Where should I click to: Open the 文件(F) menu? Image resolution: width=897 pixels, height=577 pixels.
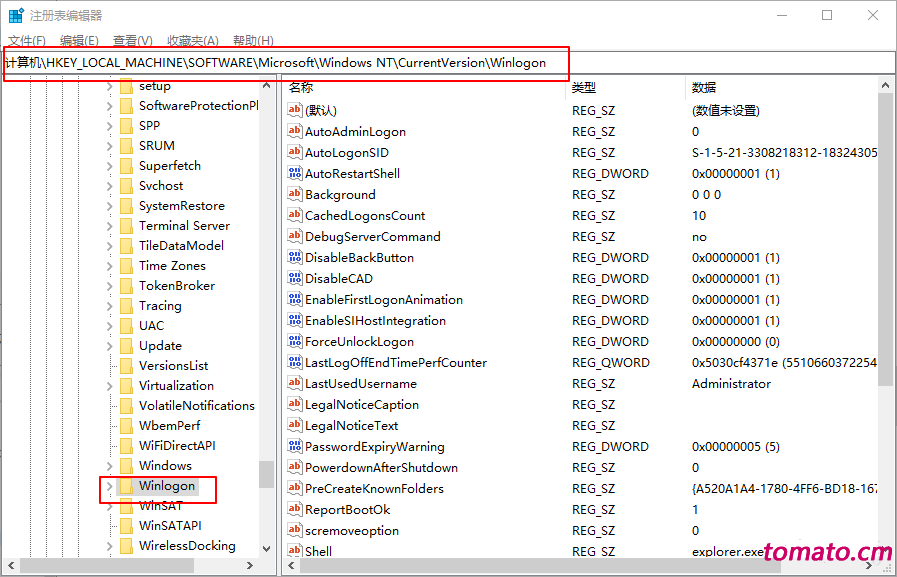27,41
